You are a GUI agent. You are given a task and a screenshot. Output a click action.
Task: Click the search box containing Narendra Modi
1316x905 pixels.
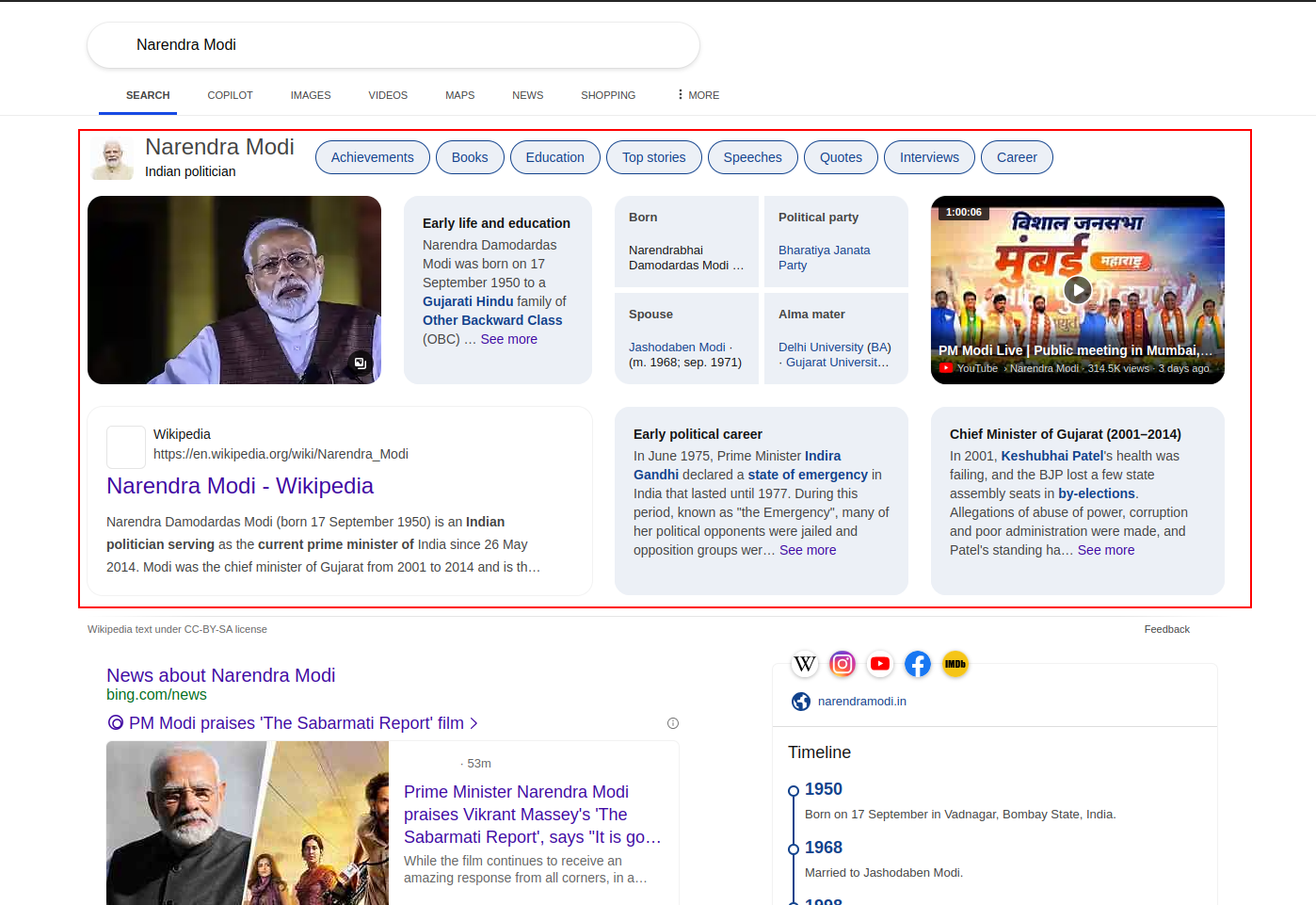point(393,45)
